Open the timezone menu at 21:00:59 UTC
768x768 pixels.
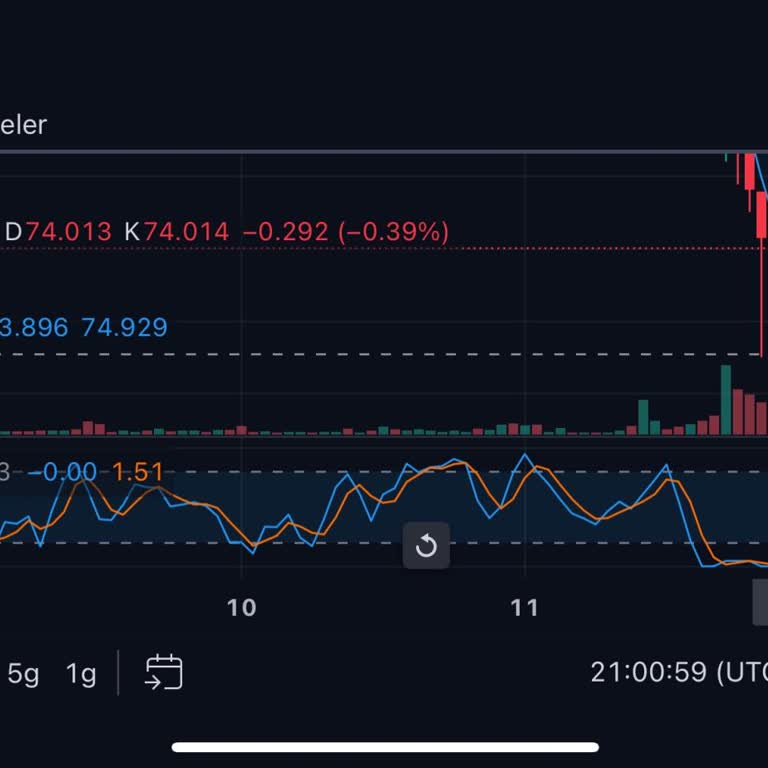click(678, 672)
